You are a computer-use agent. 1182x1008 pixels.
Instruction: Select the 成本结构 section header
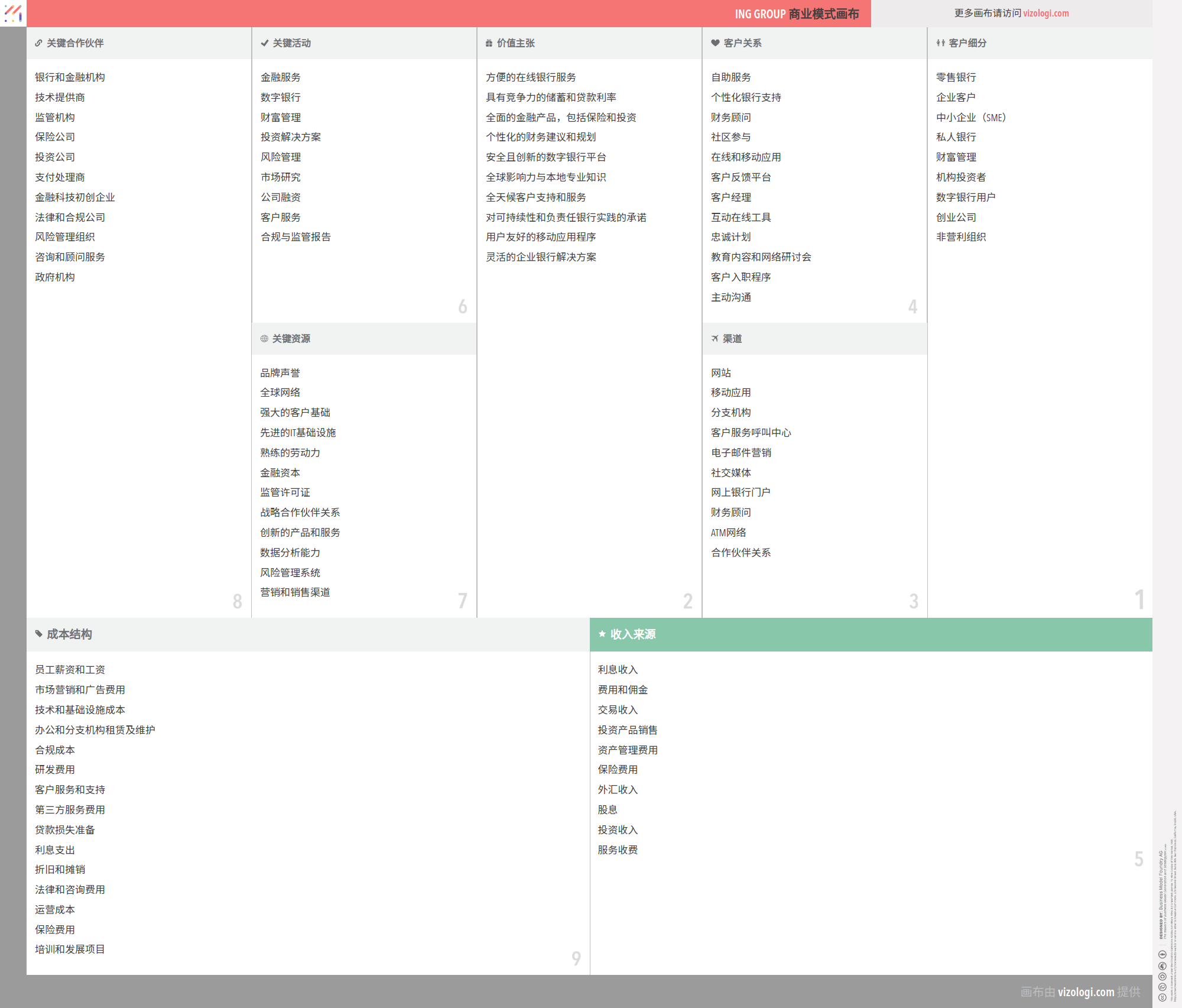[x=70, y=634]
